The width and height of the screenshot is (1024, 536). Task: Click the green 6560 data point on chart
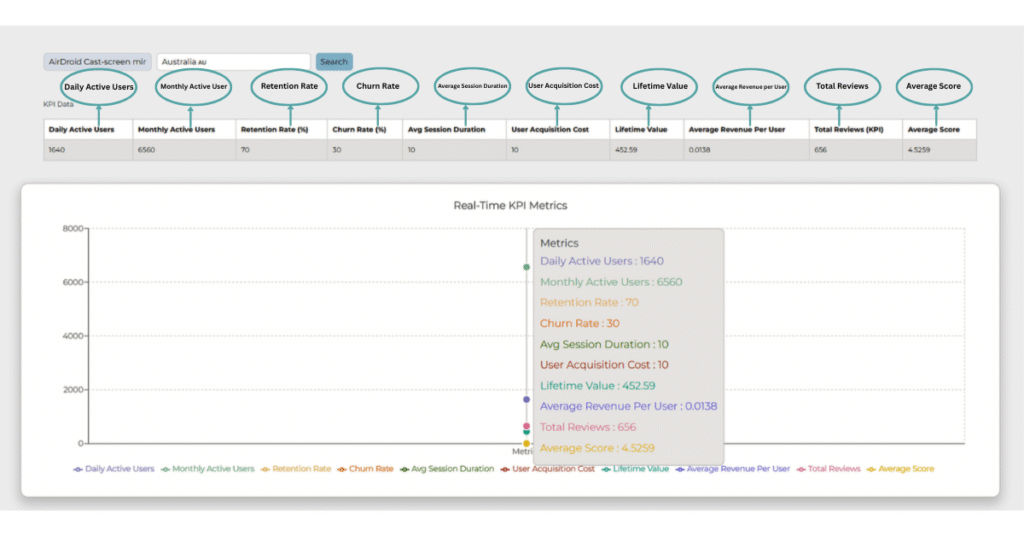527,267
